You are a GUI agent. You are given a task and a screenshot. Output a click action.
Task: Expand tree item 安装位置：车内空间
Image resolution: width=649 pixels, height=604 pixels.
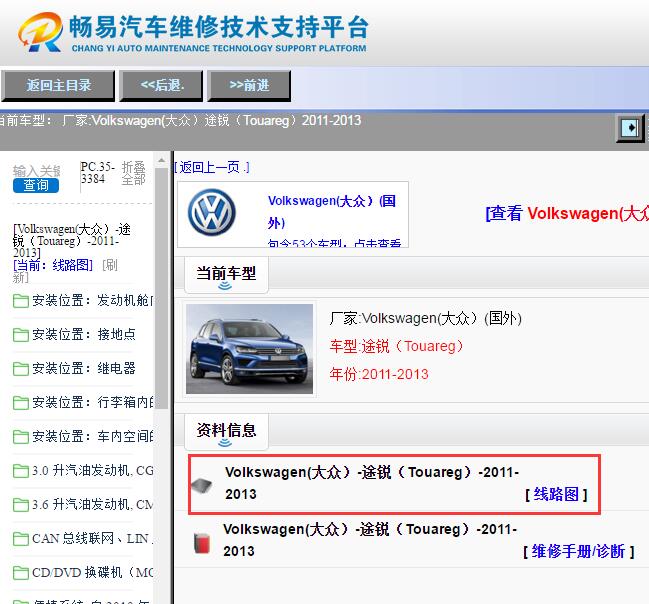click(93, 436)
